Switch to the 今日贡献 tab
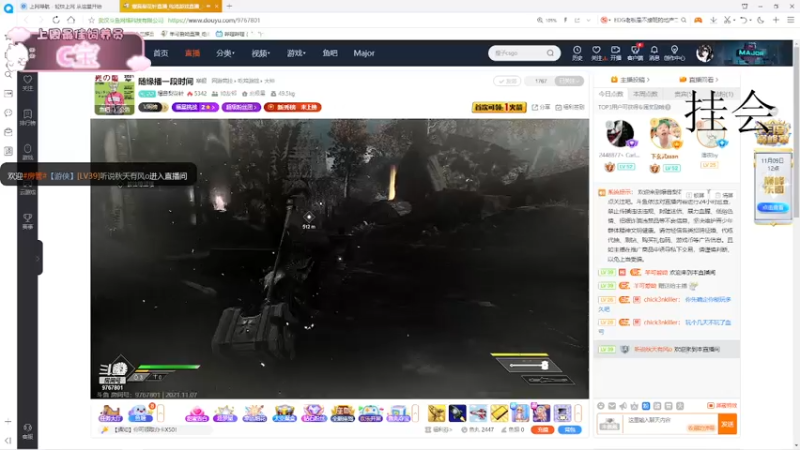Image resolution: width=800 pixels, height=450 pixels. point(611,94)
